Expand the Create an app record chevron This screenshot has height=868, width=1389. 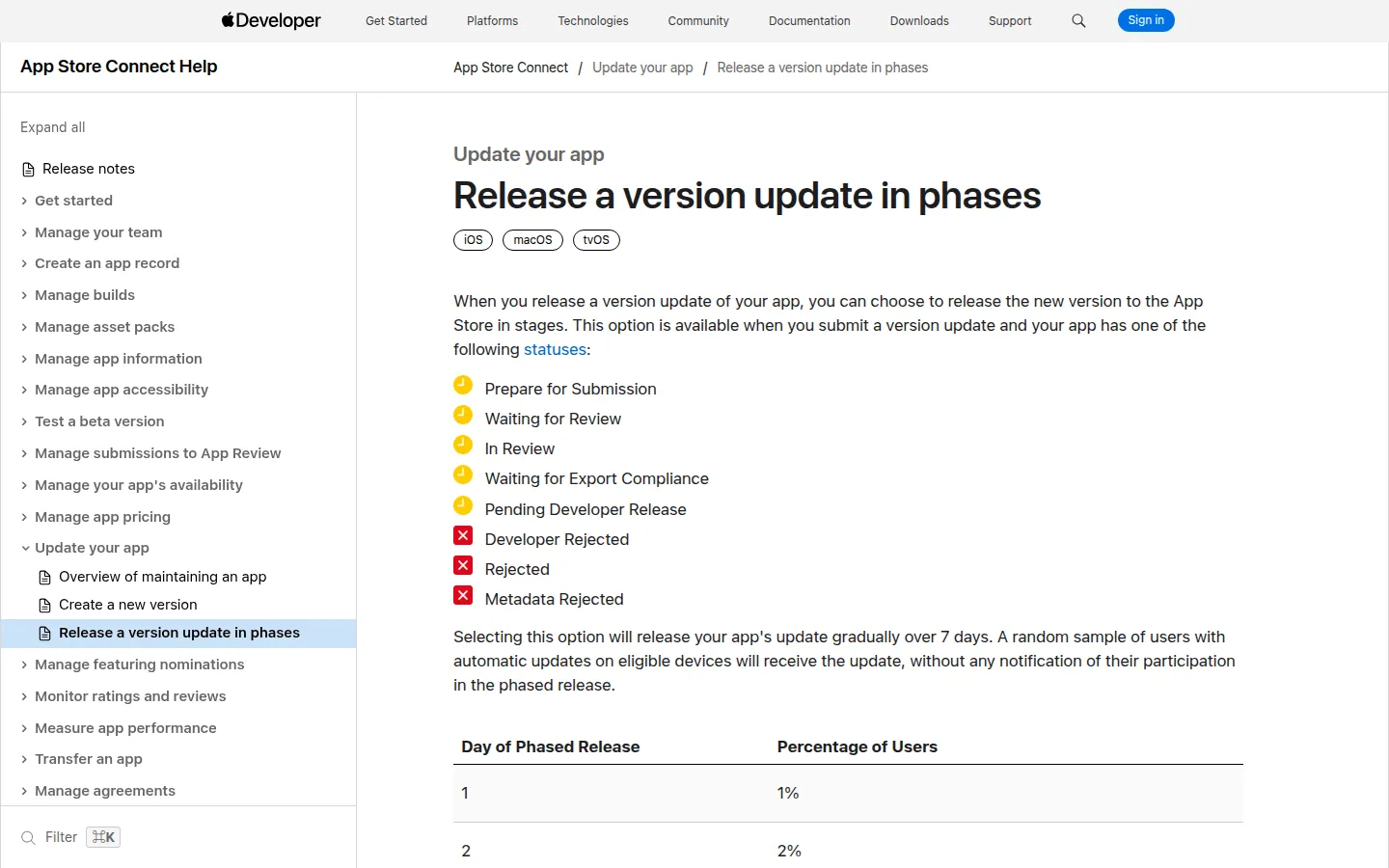(x=24, y=263)
